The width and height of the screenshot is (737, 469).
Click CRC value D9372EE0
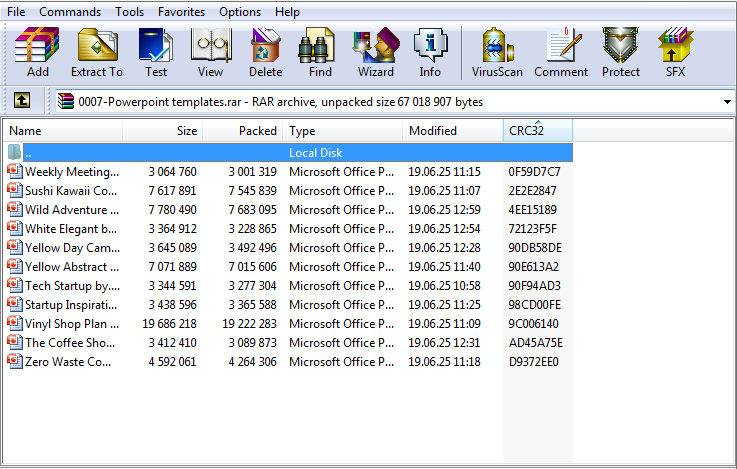[533, 362]
